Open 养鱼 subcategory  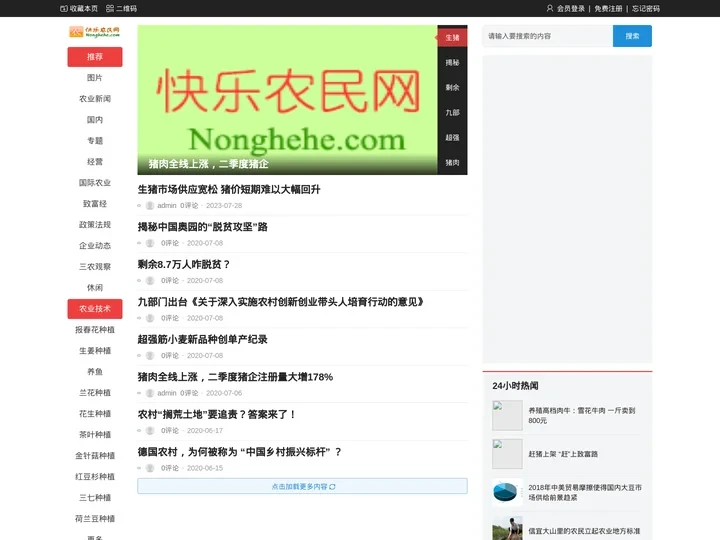click(x=95, y=371)
